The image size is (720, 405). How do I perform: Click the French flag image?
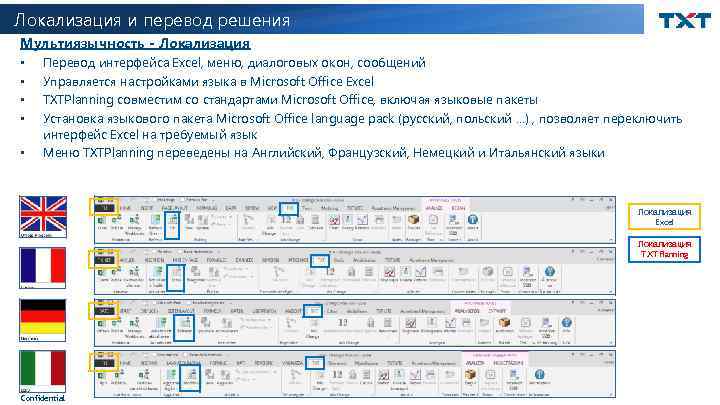tap(42, 268)
